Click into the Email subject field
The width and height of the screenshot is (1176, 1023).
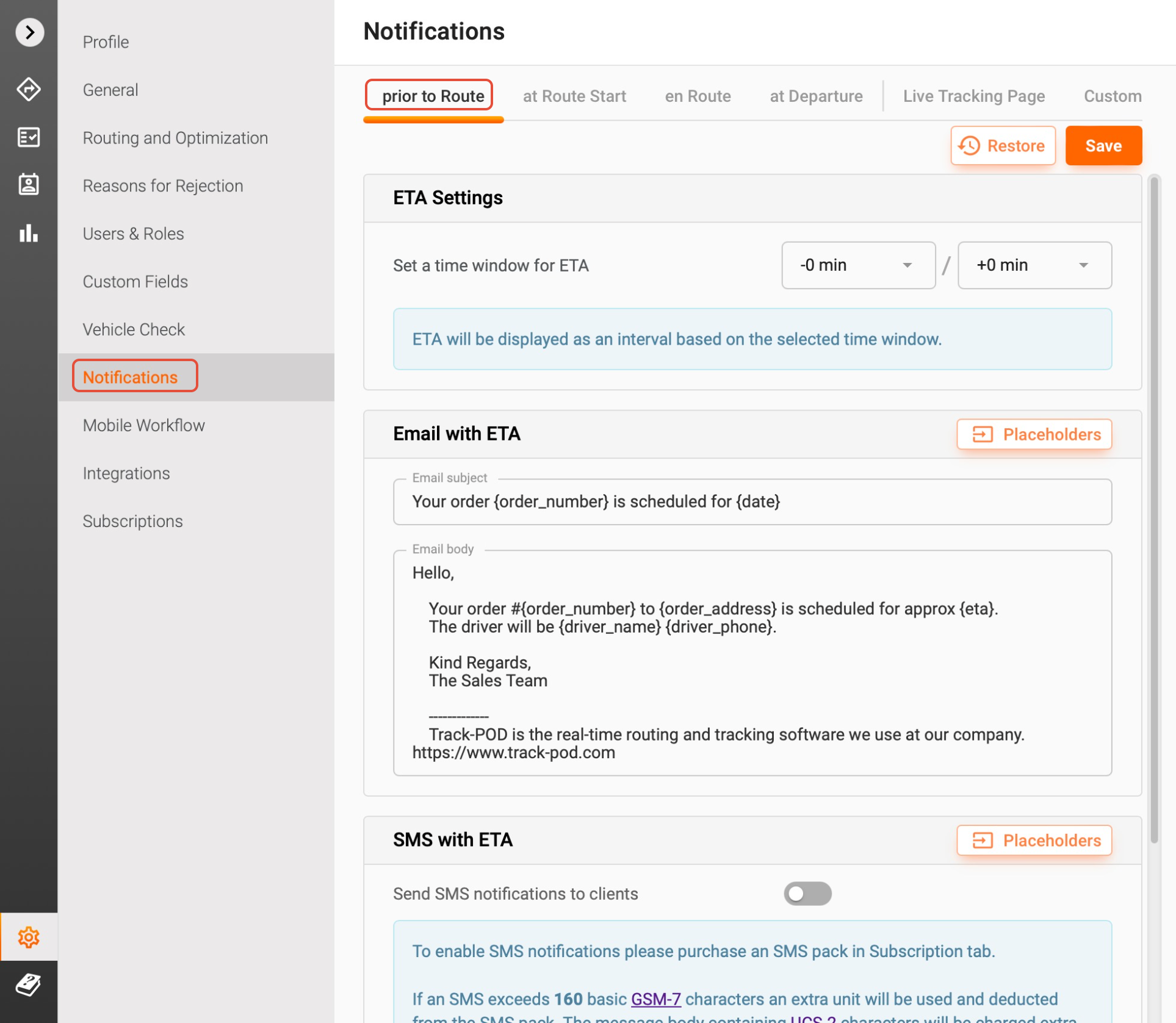click(752, 502)
